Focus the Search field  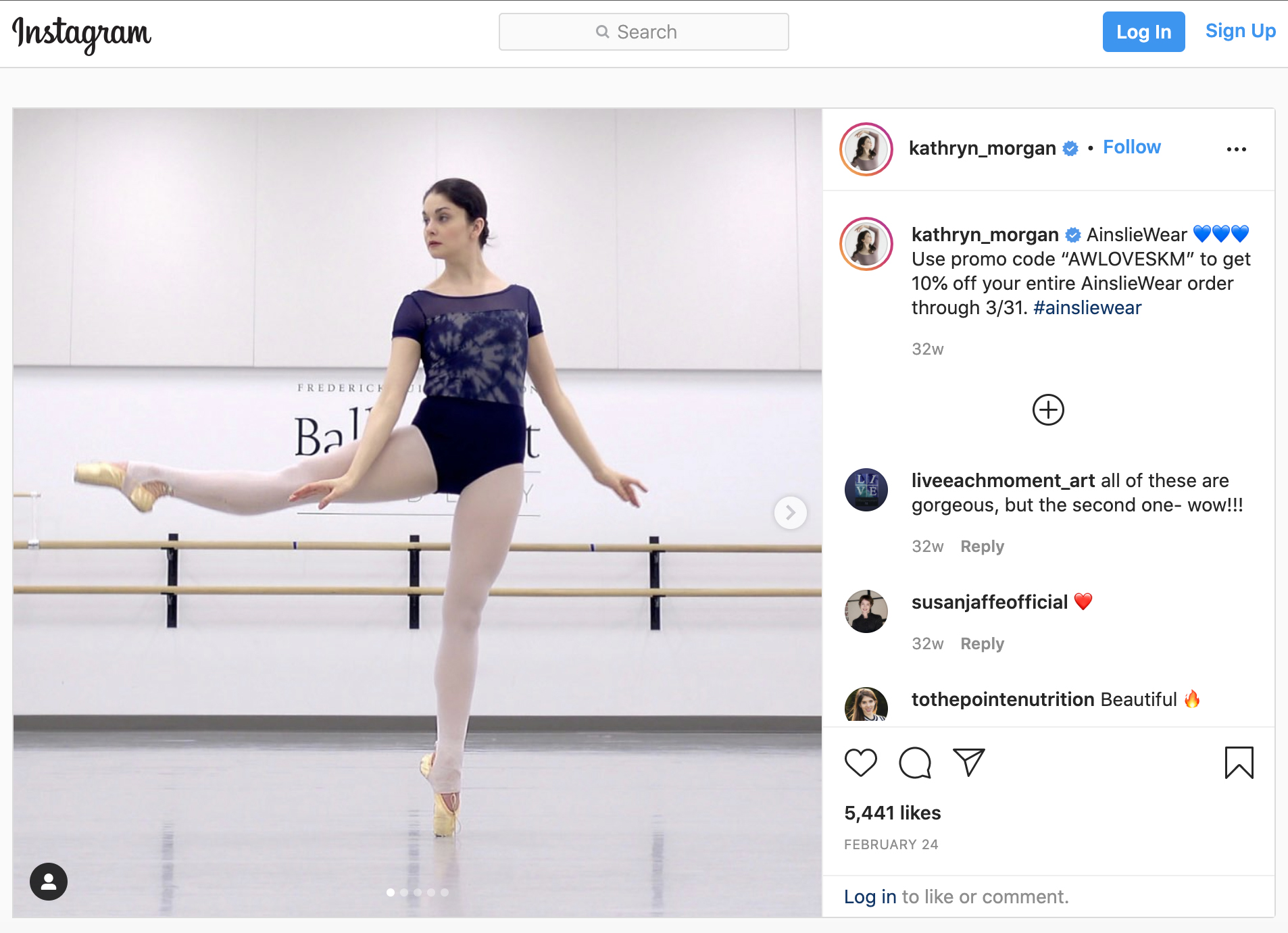643,32
